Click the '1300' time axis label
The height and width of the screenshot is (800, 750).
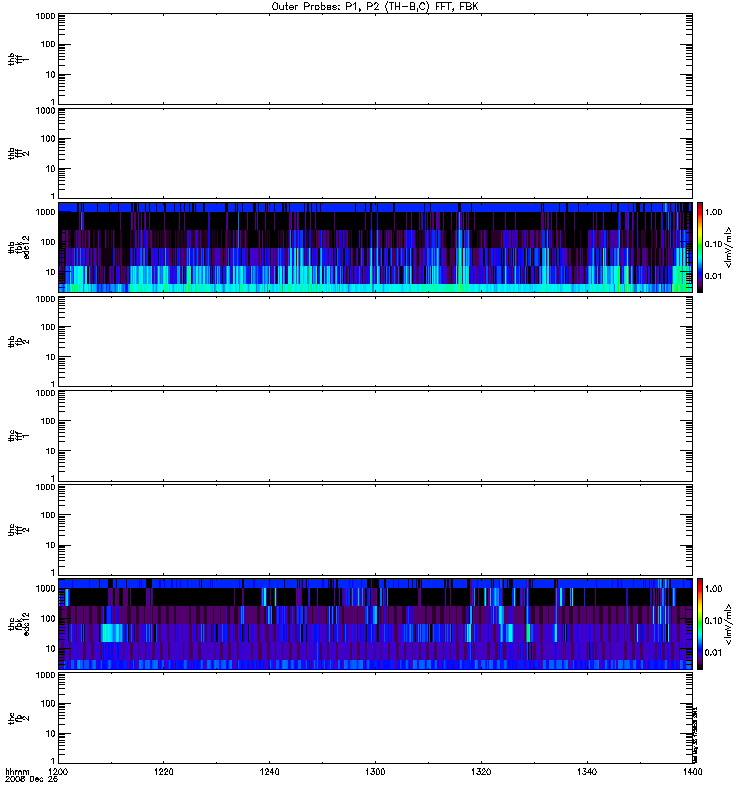[375, 772]
